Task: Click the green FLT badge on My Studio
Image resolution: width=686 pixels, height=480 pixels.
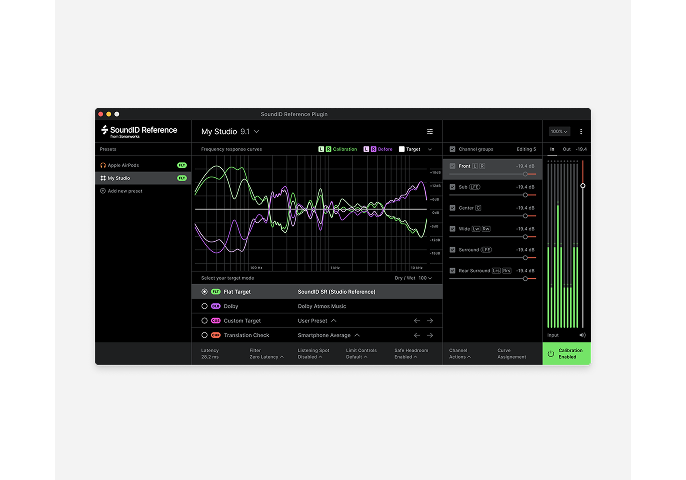Action: tap(182, 178)
